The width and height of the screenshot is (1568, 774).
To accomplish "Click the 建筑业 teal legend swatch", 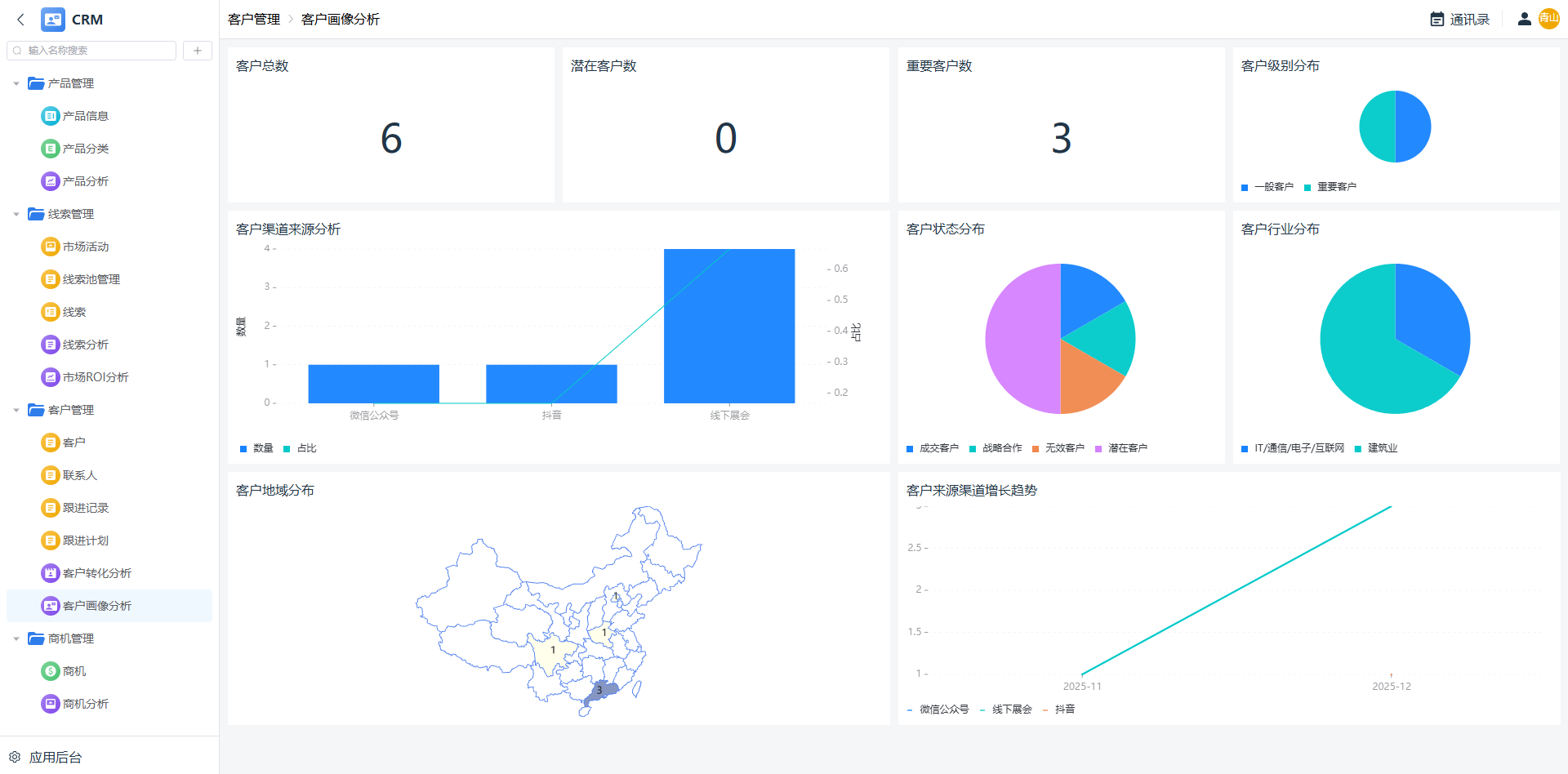I will (1358, 449).
